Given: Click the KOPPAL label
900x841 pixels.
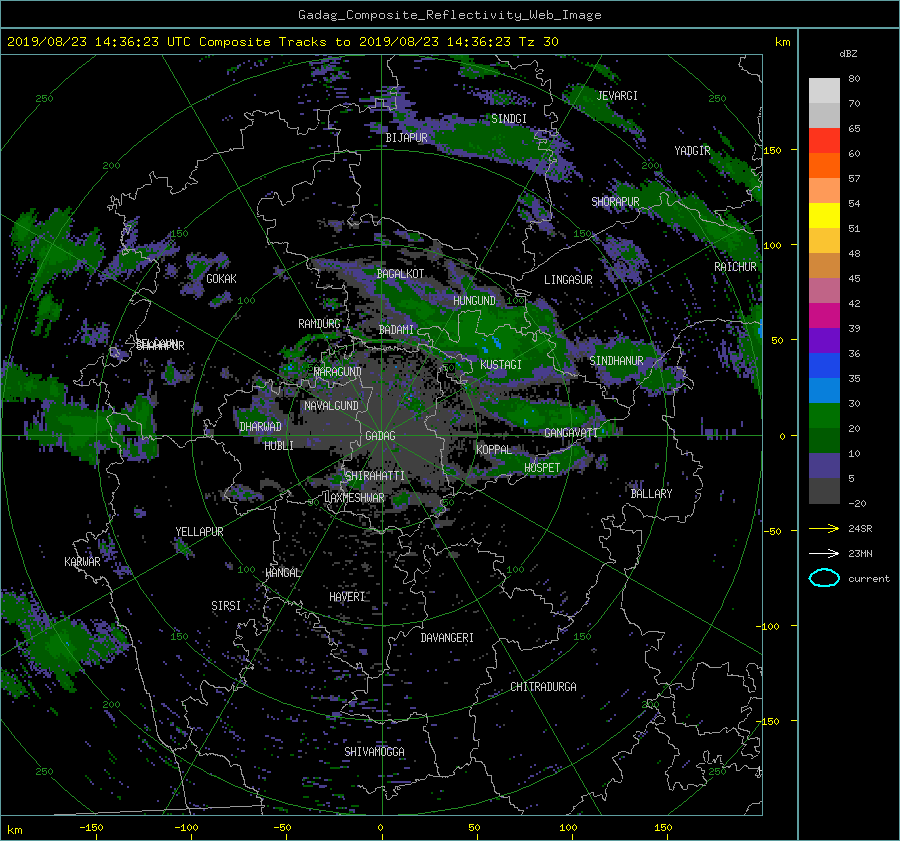Looking at the screenshot, I should pos(494,450).
